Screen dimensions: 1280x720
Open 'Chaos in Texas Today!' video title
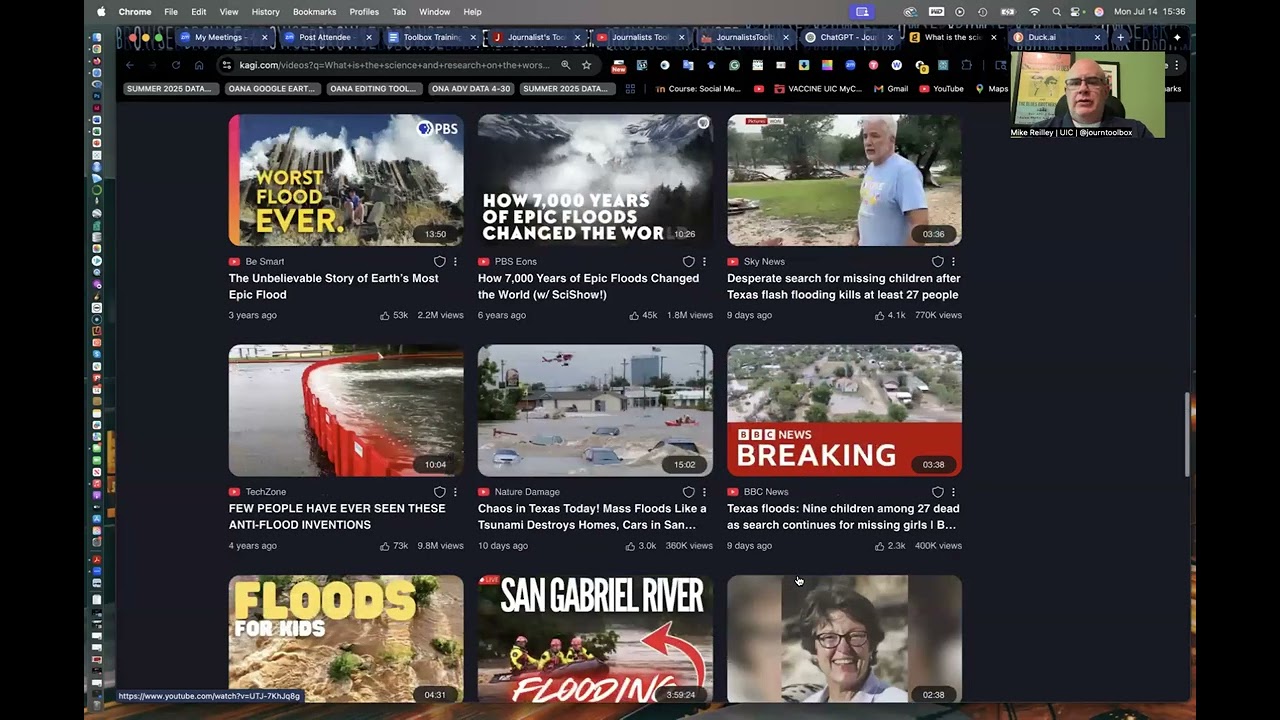pyautogui.click(x=592, y=516)
